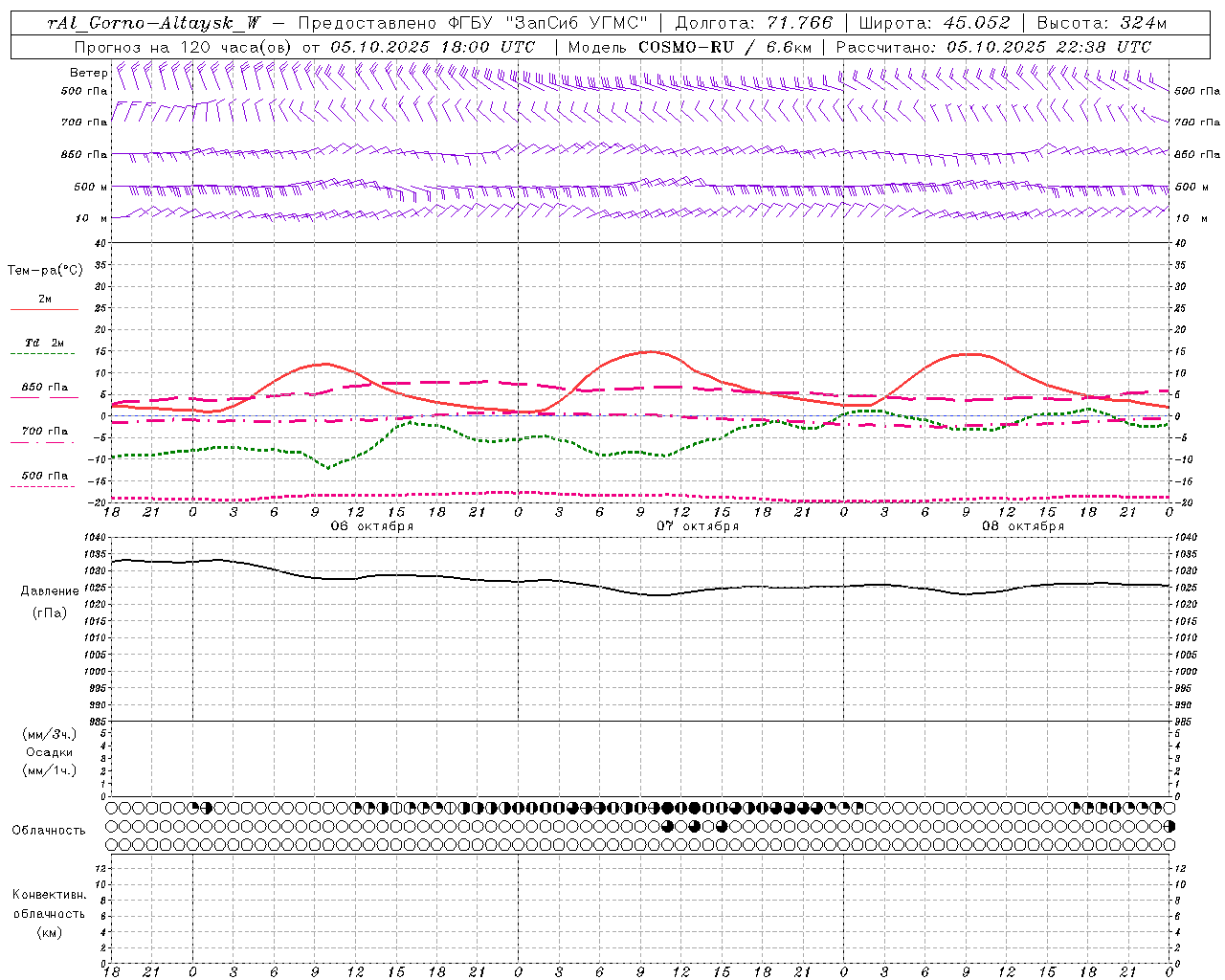Image resolution: width=1225 pixels, height=980 pixels.
Task: Click the (мм/1ч.) precipitation unit label
Action: pos(49,770)
